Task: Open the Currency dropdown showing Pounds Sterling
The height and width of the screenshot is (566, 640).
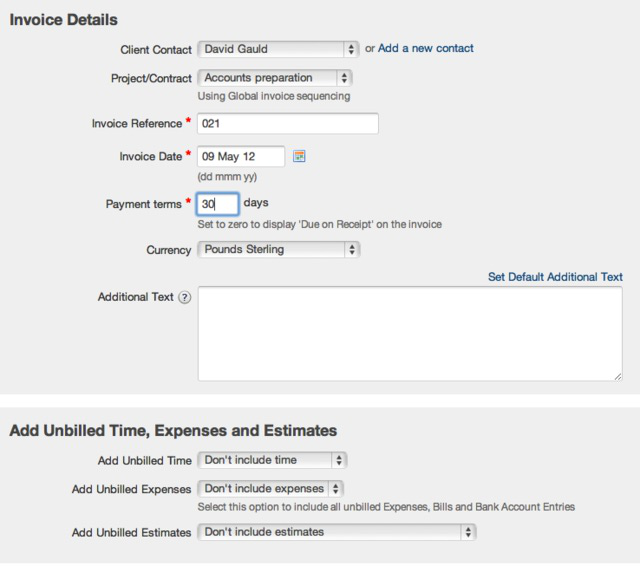Action: pyautogui.click(x=278, y=250)
